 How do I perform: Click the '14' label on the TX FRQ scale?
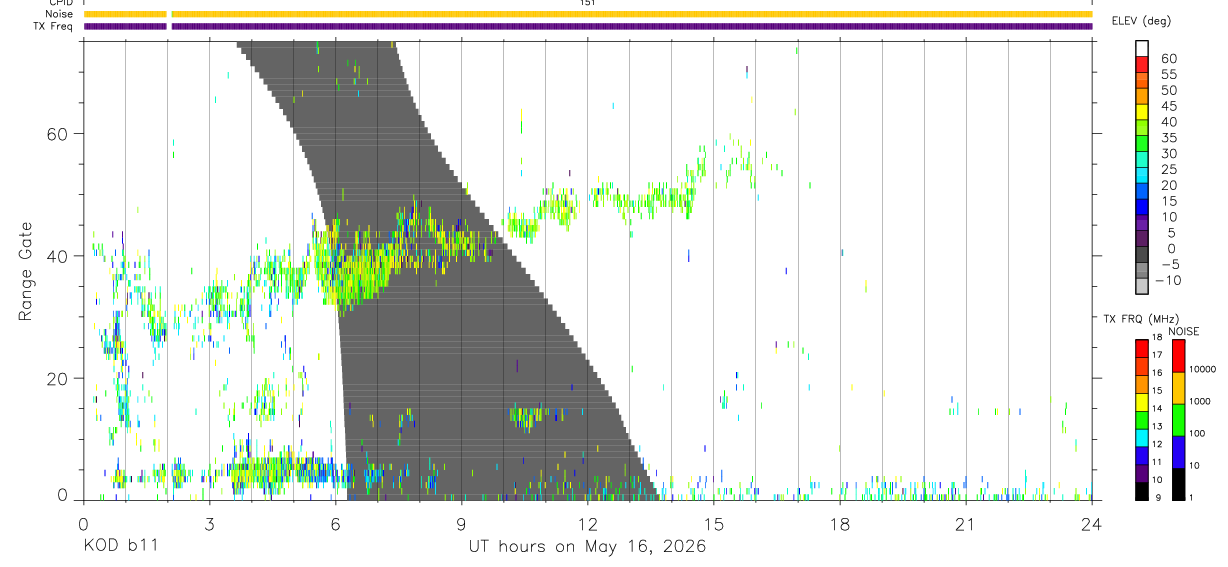click(x=1157, y=408)
